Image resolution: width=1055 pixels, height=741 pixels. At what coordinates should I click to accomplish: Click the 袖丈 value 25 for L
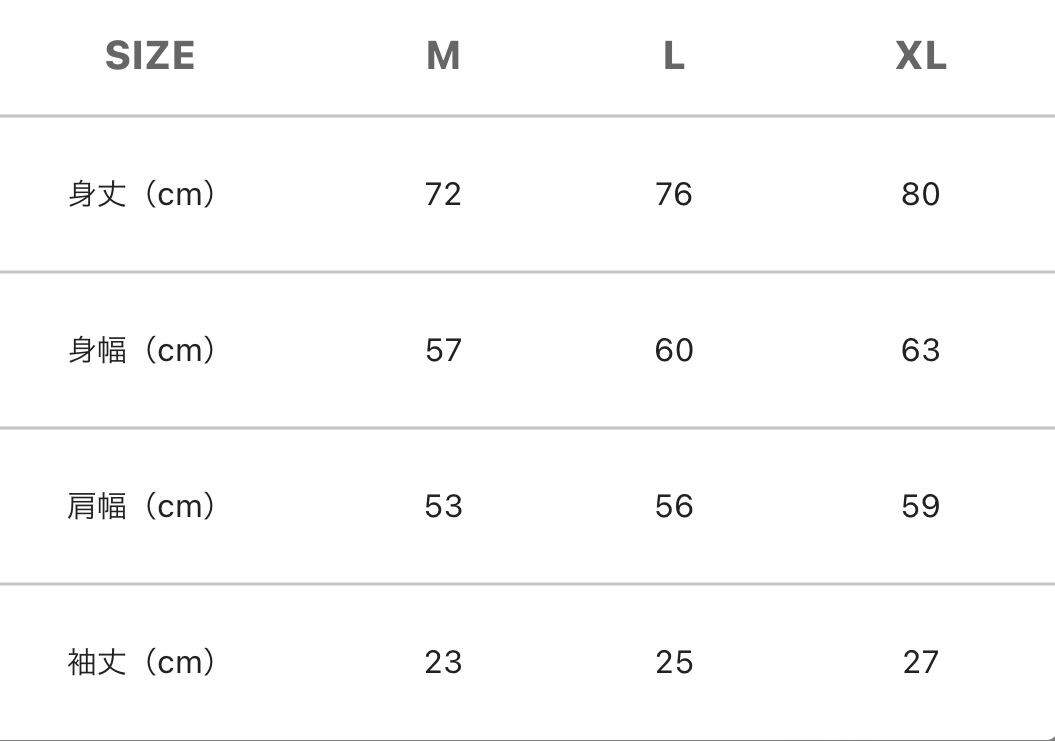coord(674,662)
